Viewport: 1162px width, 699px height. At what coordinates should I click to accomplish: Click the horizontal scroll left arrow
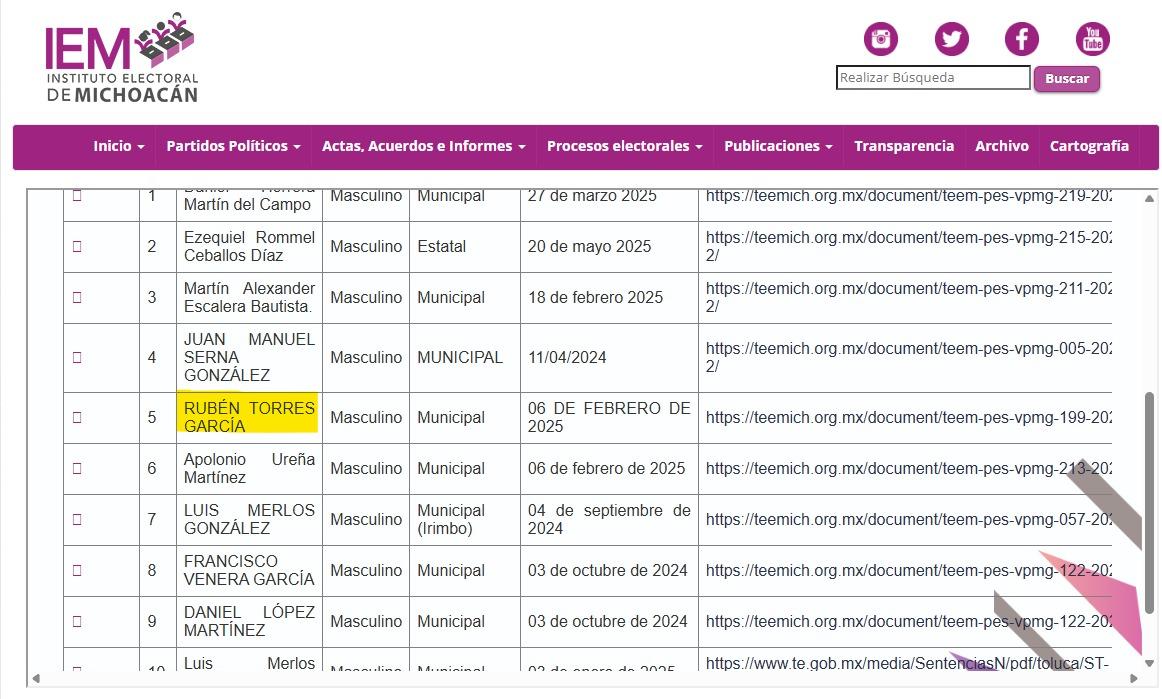[x=36, y=679]
